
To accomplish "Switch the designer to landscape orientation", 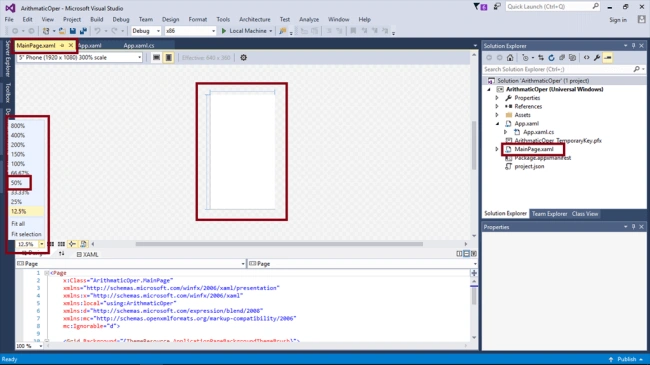I will tap(156, 58).
